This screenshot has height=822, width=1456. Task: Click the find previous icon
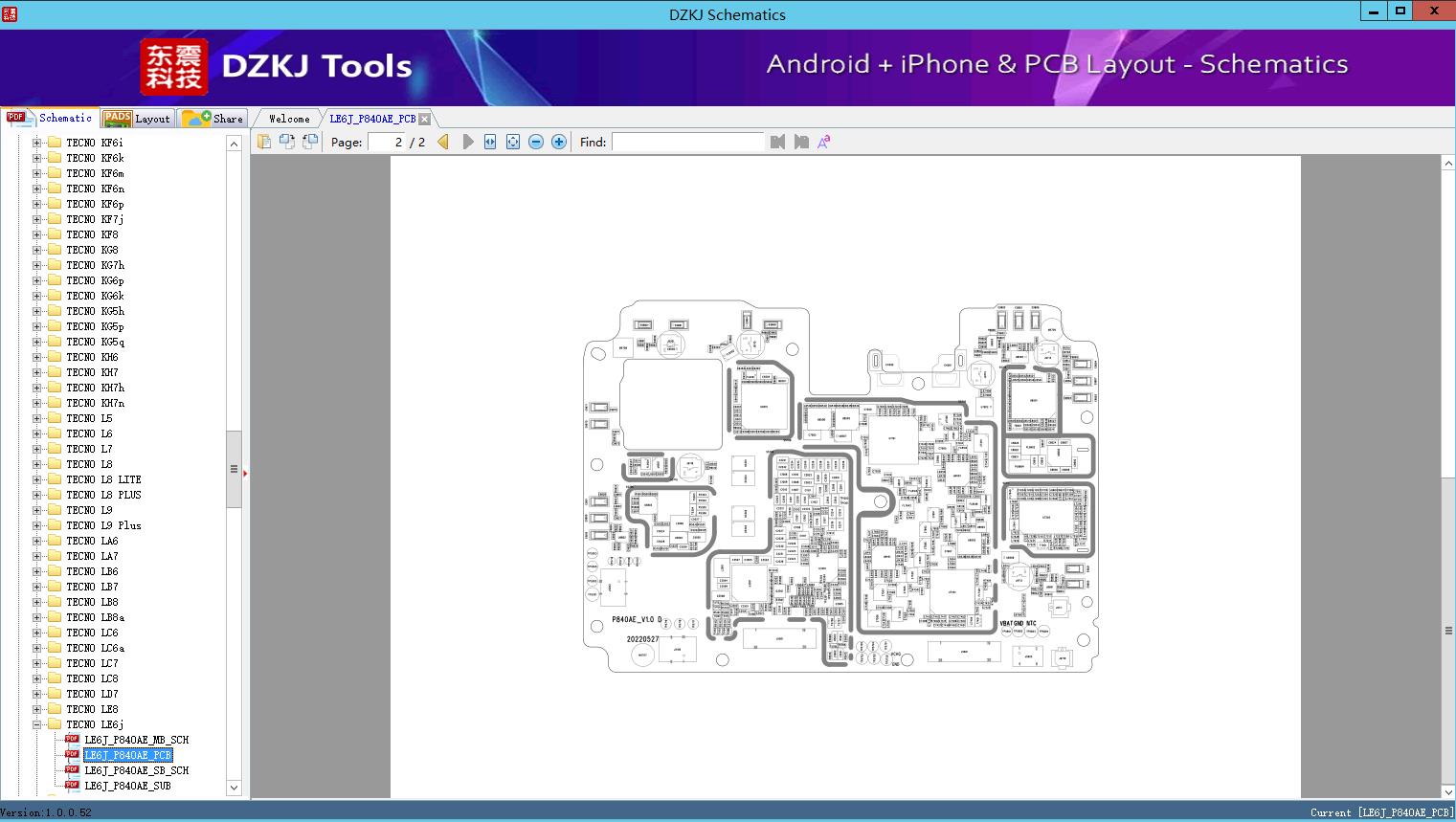tap(777, 142)
